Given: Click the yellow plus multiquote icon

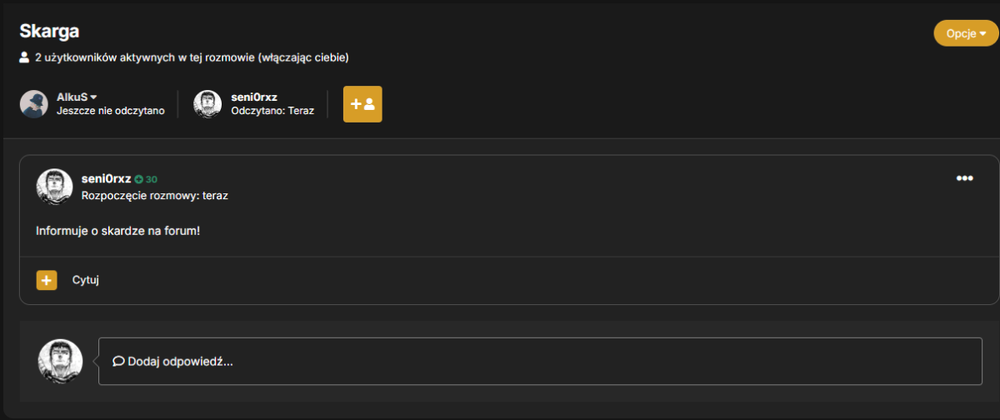Looking at the screenshot, I should coord(47,280).
